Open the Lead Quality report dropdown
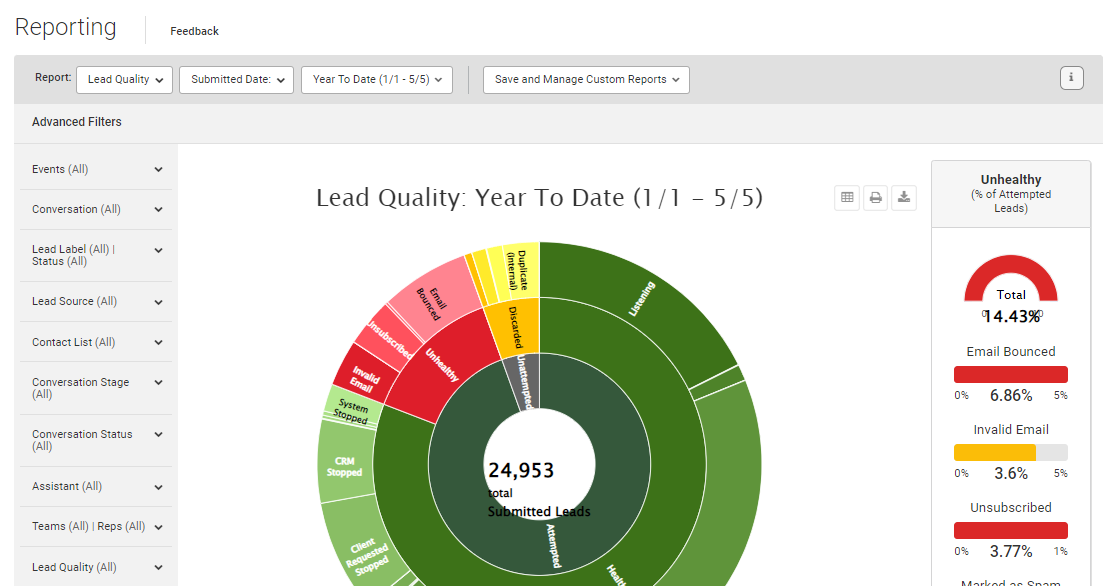1106x586 pixels. tap(124, 80)
